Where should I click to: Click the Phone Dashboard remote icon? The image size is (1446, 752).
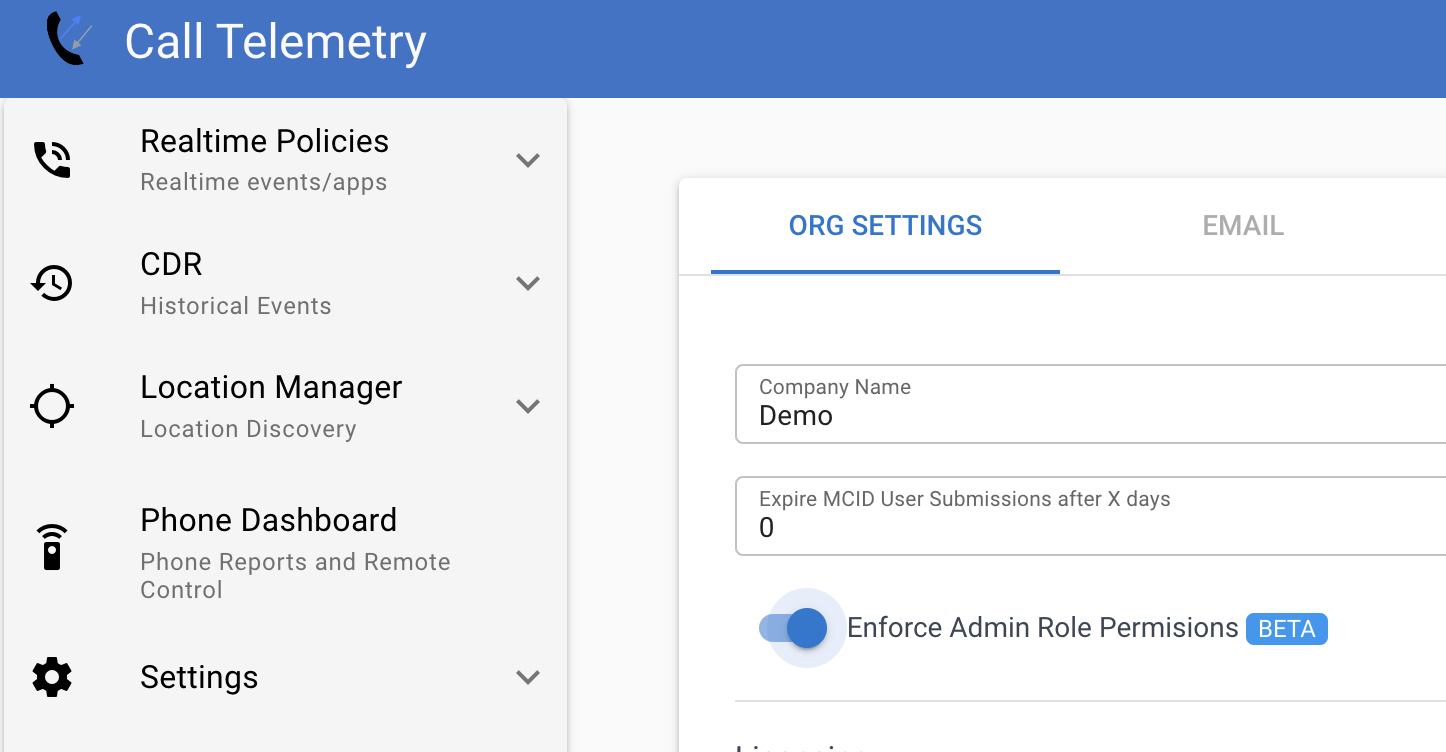pos(52,547)
